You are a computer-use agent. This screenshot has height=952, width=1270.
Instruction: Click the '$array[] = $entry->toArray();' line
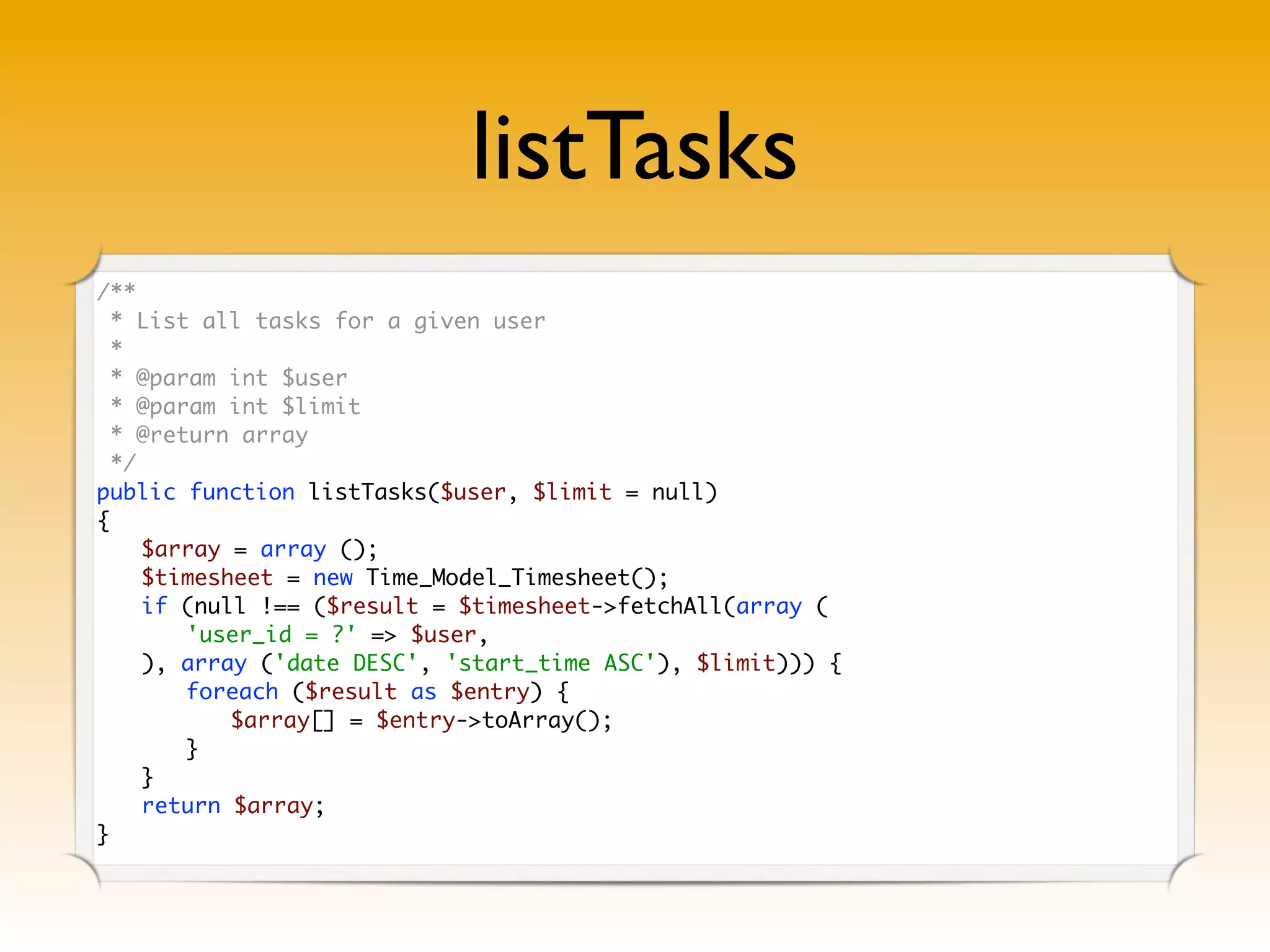(x=422, y=720)
